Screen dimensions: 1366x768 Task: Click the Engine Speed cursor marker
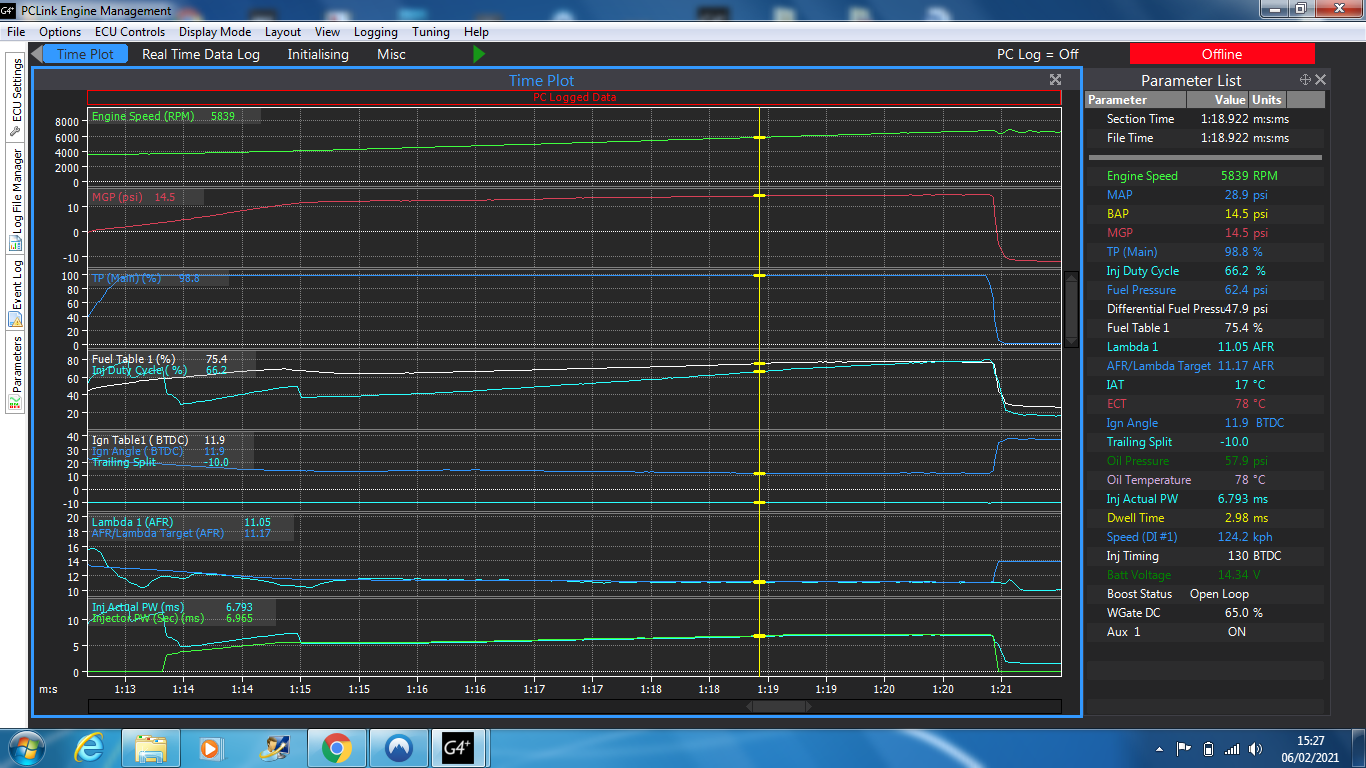point(759,137)
